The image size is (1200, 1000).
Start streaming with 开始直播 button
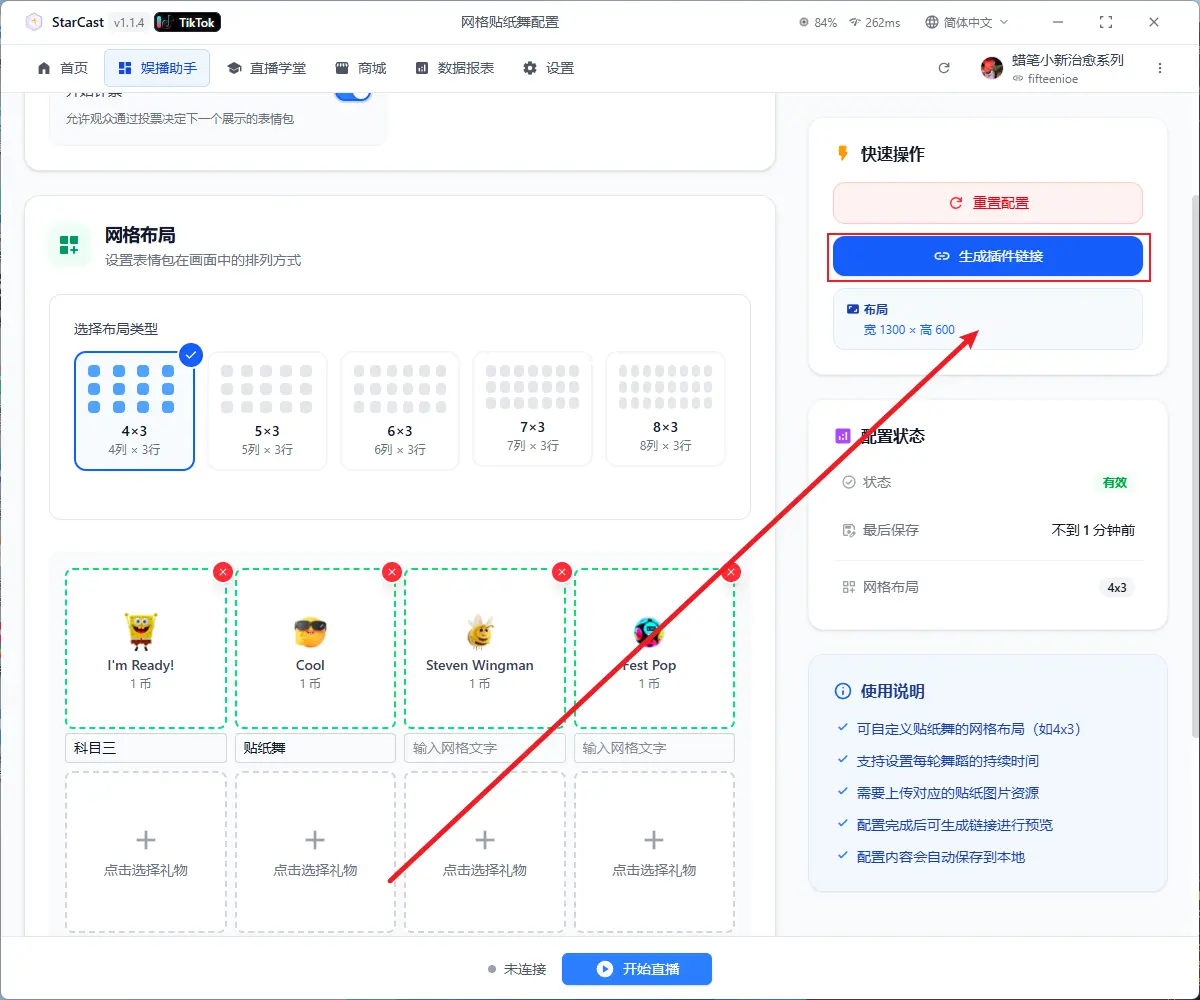point(637,969)
